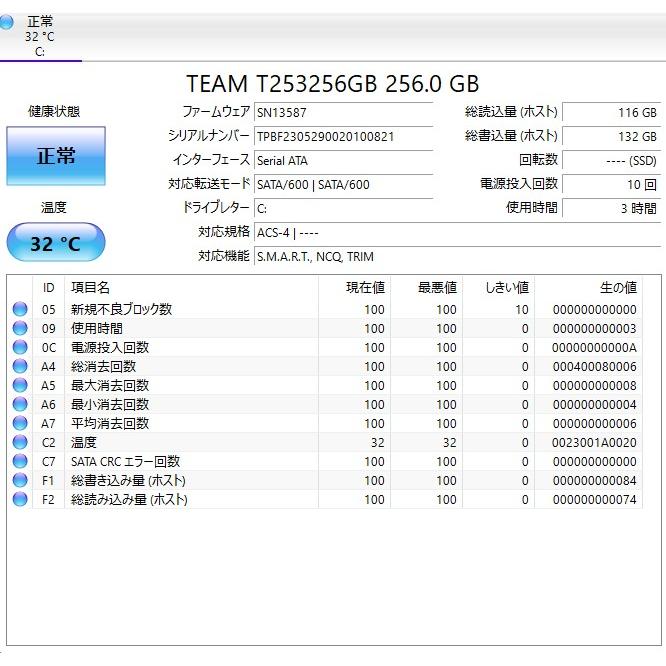
Task: Select the 電源投入回数 attribute name in table
Action: 110,347
